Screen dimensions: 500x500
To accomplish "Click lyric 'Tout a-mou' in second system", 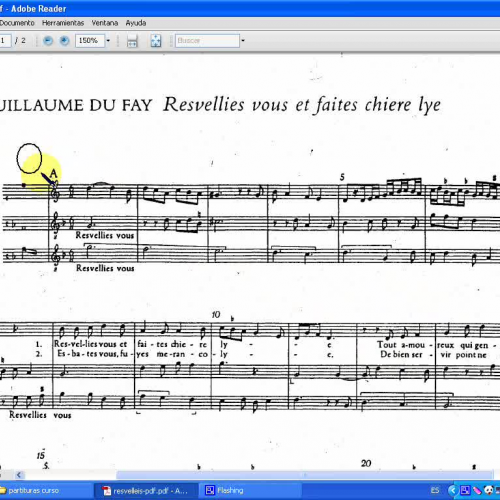I will pos(401,345).
